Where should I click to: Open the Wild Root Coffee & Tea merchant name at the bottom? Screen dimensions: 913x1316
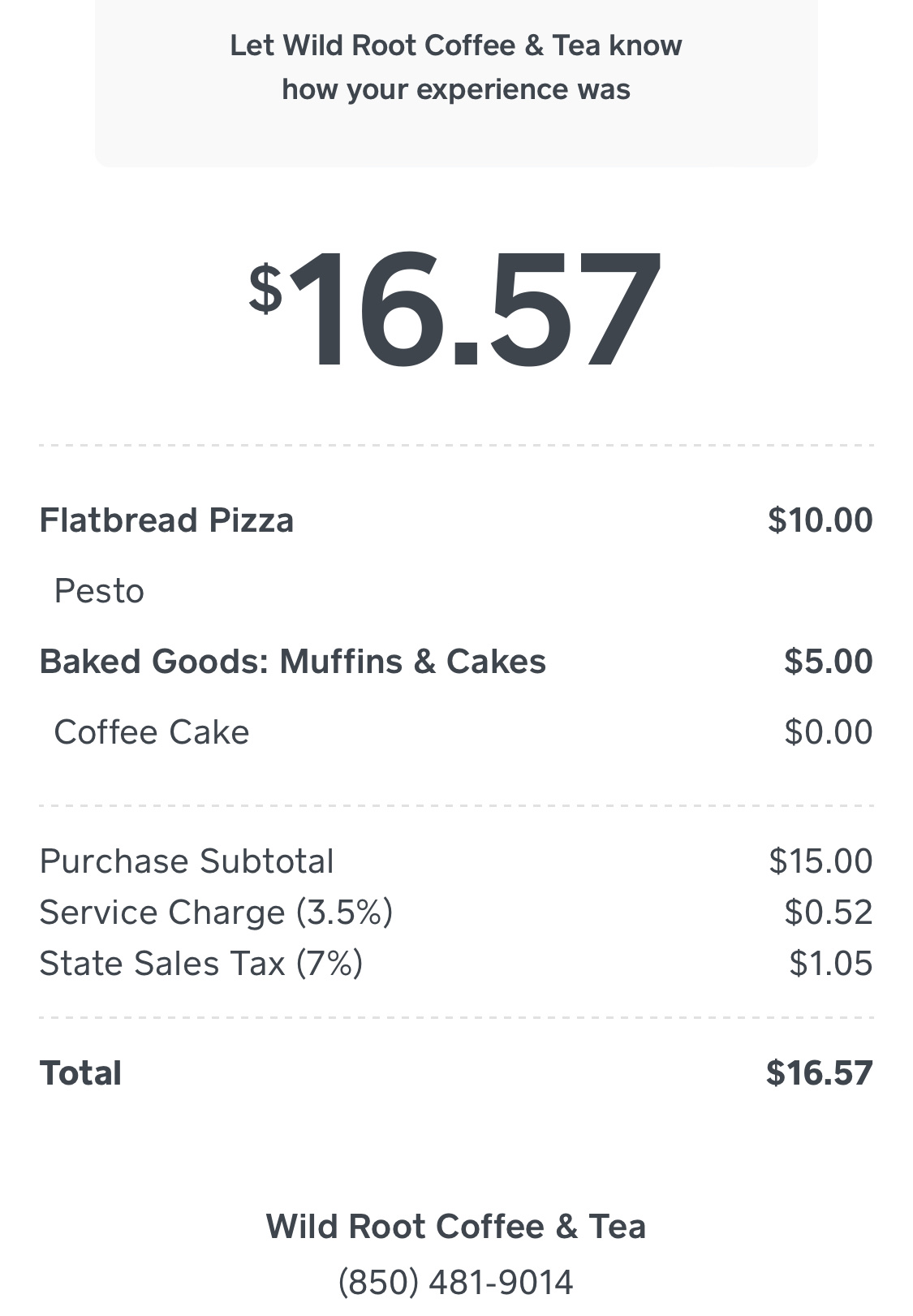(x=456, y=1227)
